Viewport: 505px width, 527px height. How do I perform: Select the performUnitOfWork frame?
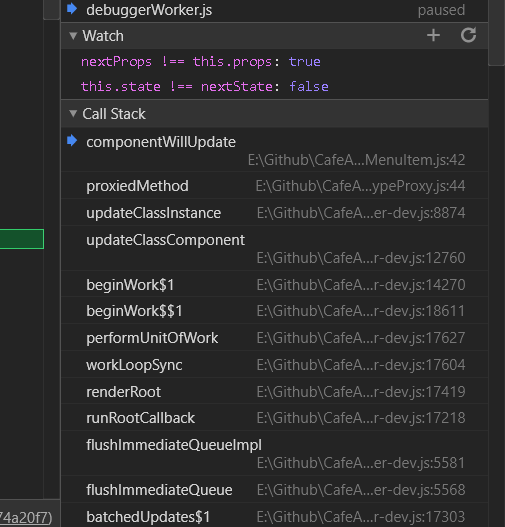pyautogui.click(x=275, y=338)
